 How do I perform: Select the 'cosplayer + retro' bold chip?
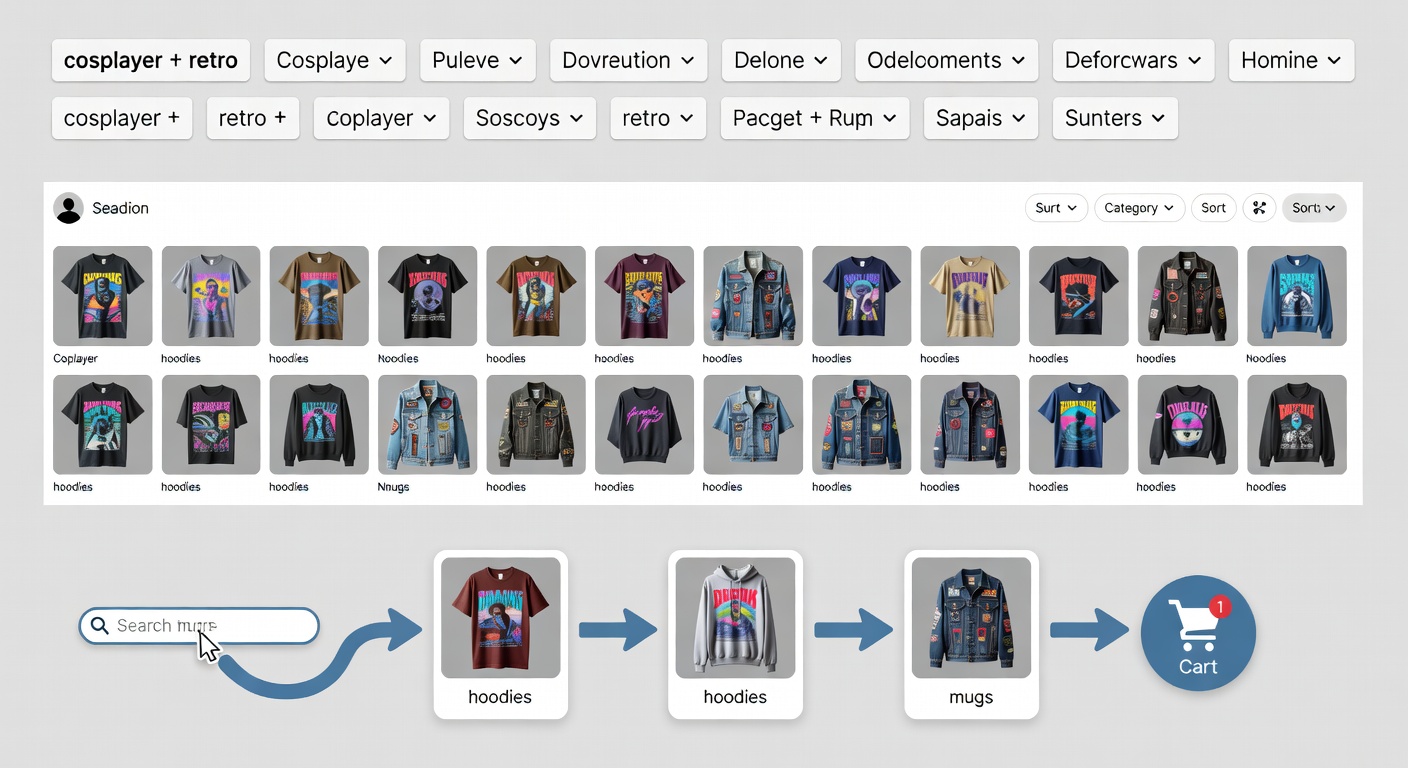150,60
